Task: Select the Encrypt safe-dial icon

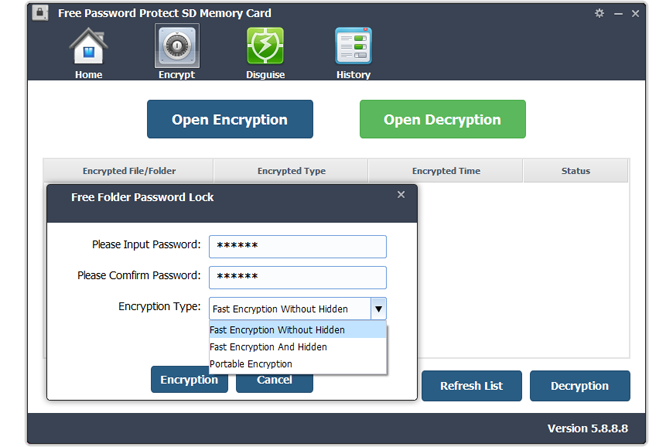Action: coord(177,46)
